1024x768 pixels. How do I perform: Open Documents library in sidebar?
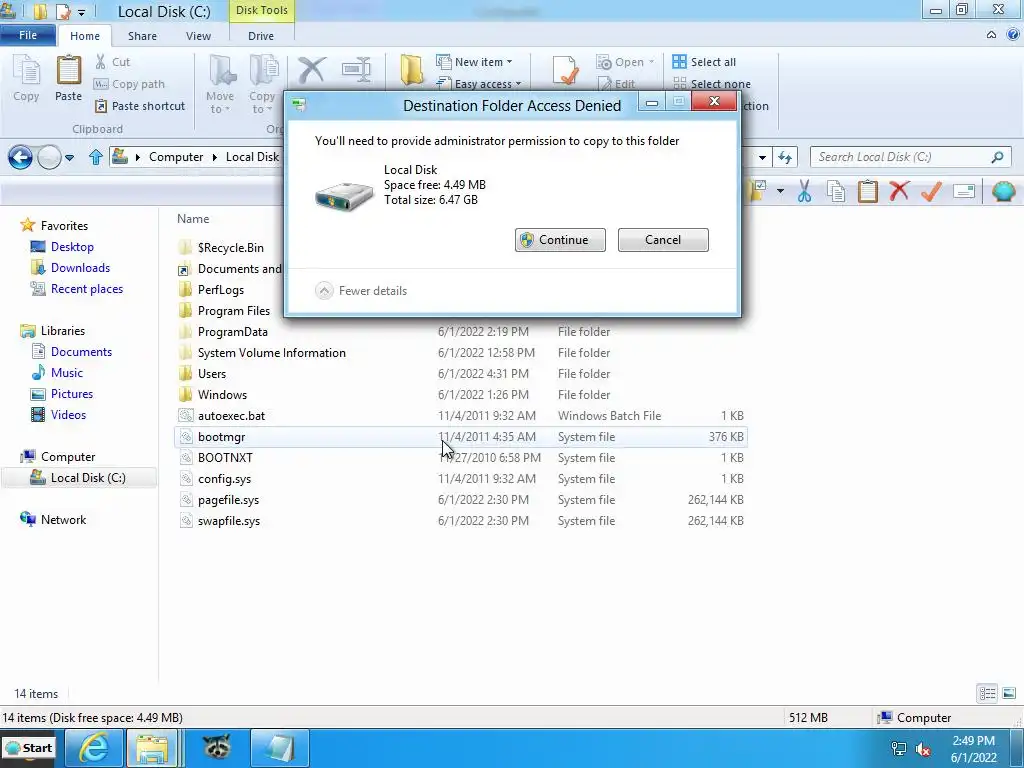(72, 352)
